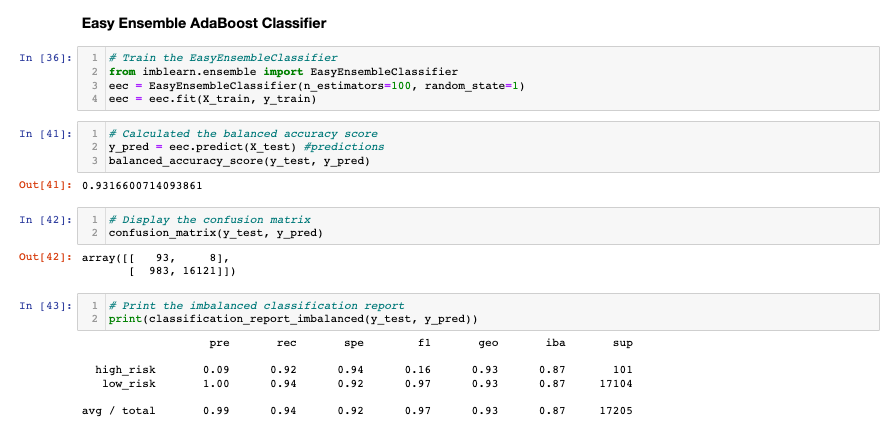The height and width of the screenshot is (437, 889).
Task: Click the comment 'Print the imbalanced classification report'
Action: [x=263, y=306]
